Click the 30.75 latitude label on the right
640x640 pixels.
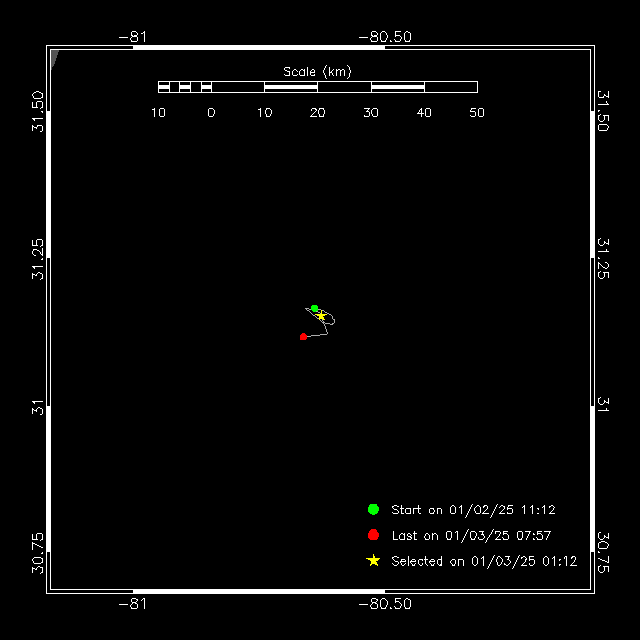pos(603,551)
